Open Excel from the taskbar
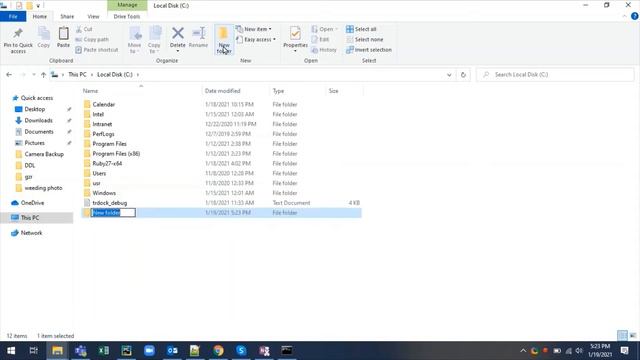The width and height of the screenshot is (640, 360). 104,351
